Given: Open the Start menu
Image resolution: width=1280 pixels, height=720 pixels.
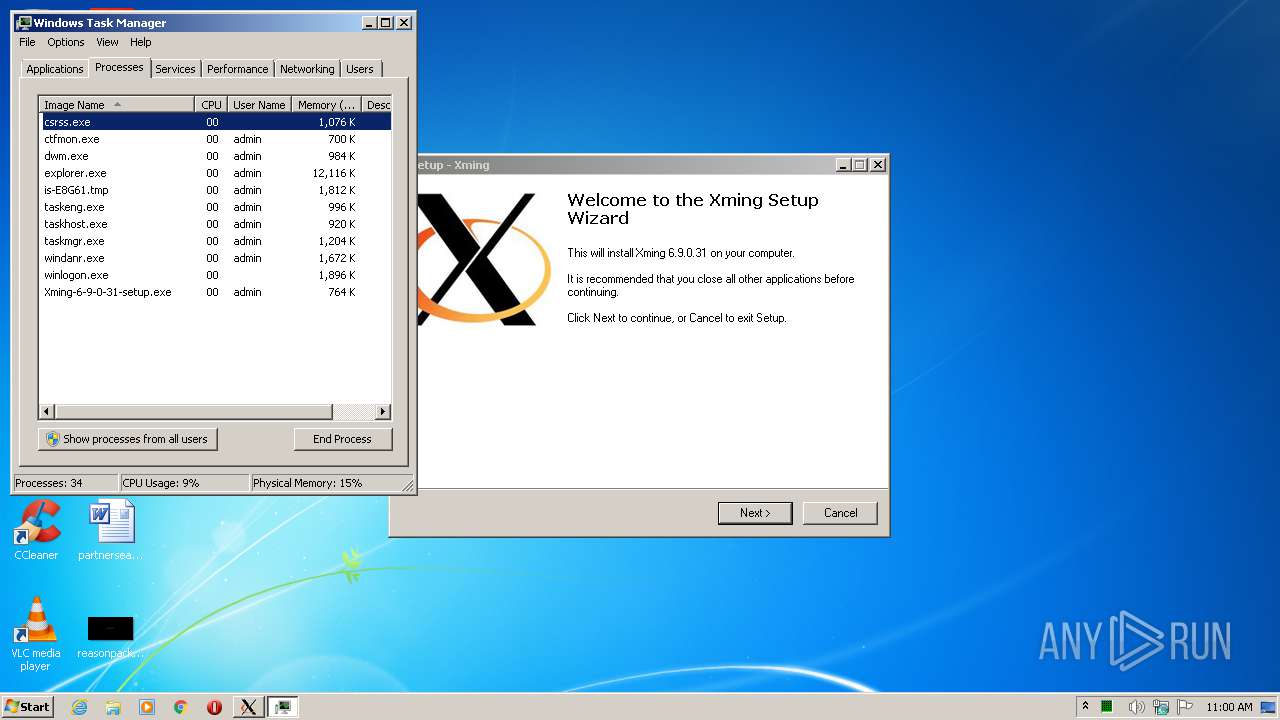Looking at the screenshot, I should pyautogui.click(x=27, y=706).
